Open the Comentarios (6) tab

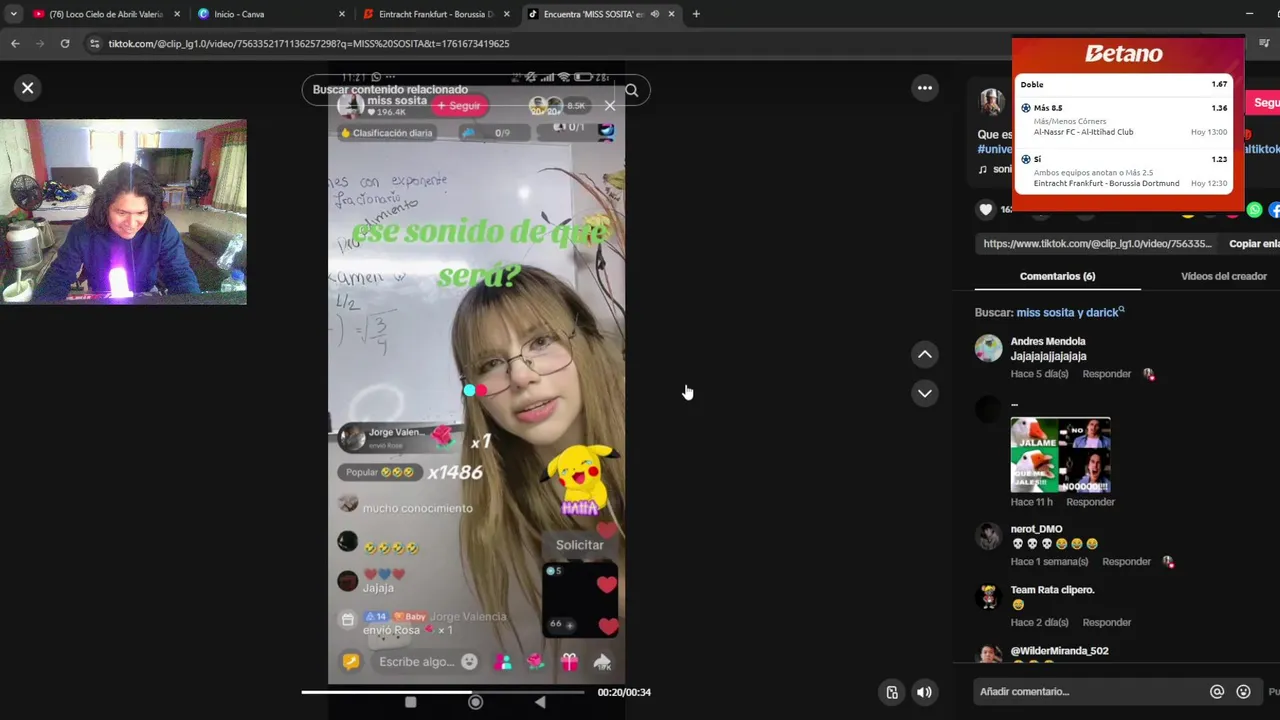coord(1057,276)
